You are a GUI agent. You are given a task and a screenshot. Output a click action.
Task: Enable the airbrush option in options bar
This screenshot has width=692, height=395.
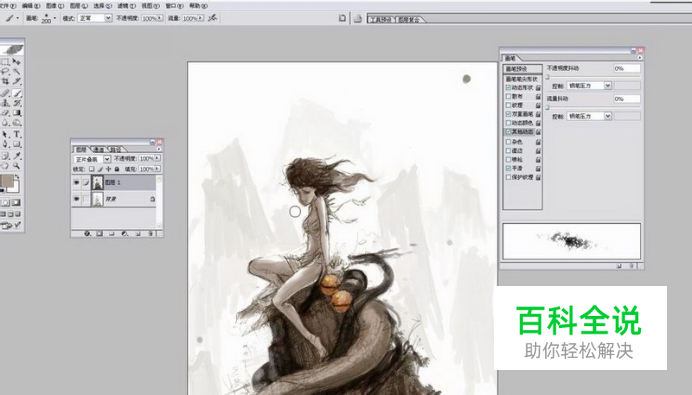[213, 18]
